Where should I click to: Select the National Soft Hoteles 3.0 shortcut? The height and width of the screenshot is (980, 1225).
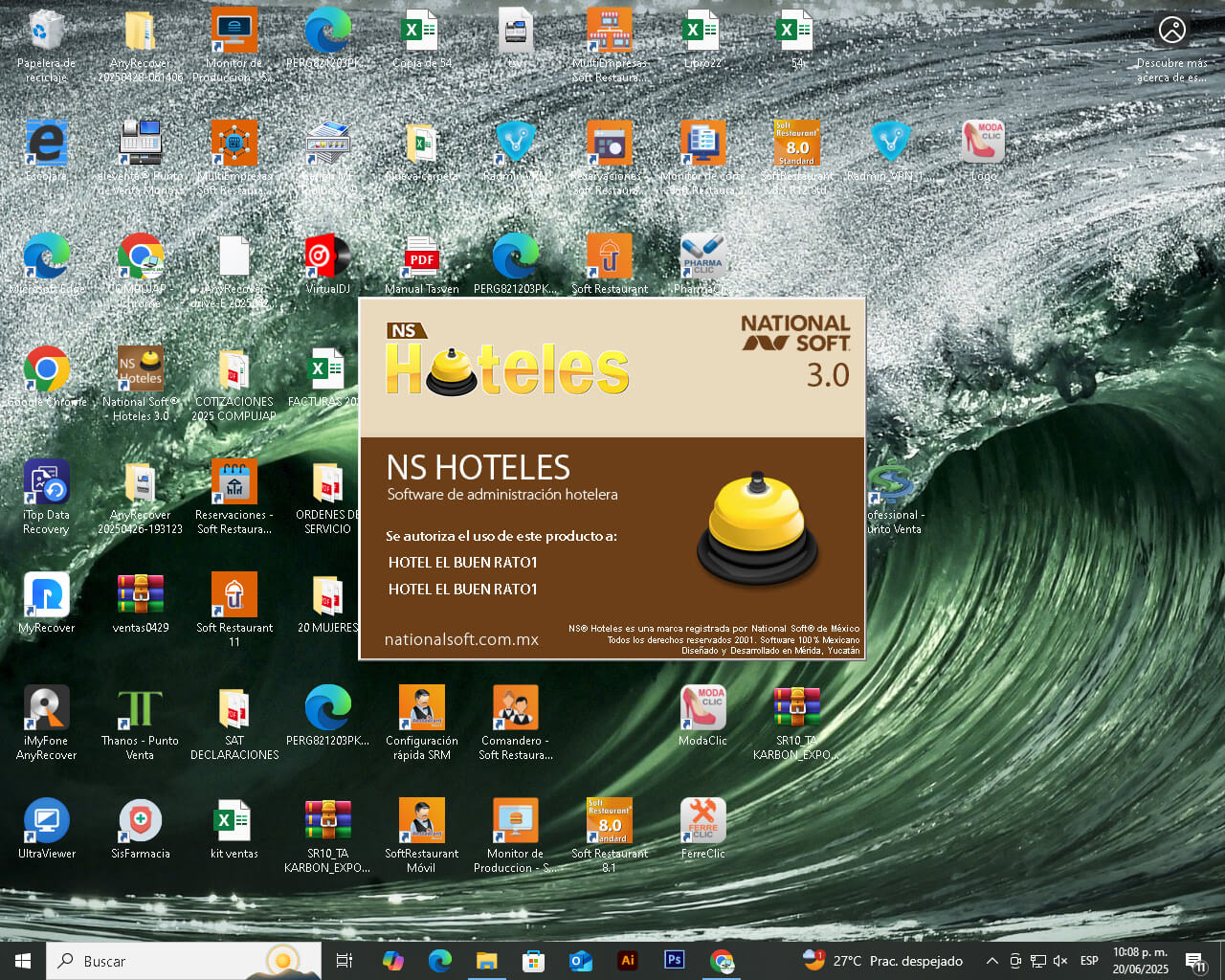click(x=140, y=384)
